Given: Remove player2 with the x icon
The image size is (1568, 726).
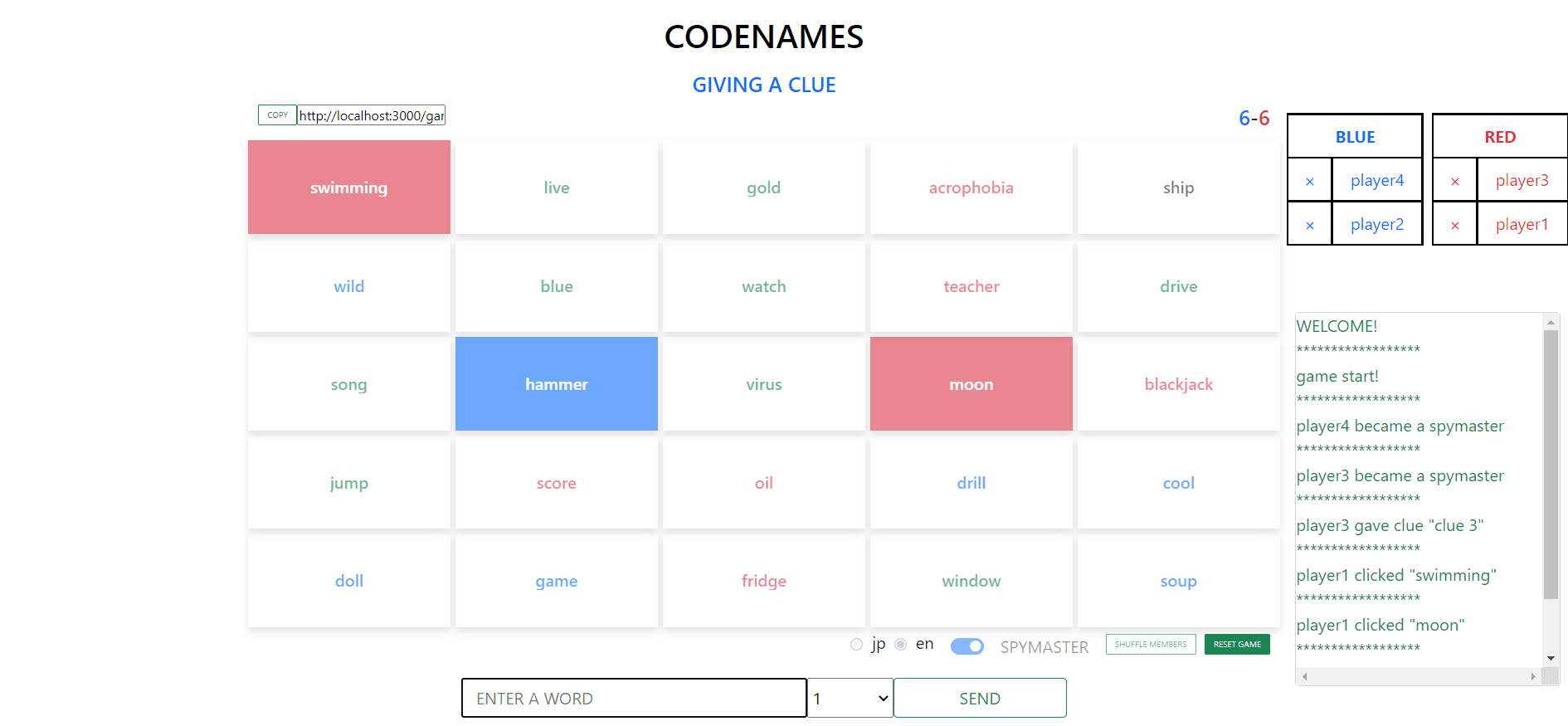Looking at the screenshot, I should click(1310, 225).
